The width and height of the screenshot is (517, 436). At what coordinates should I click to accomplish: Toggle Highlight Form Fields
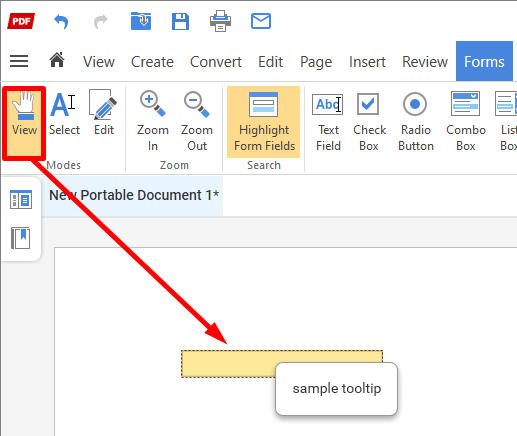pyautogui.click(x=264, y=122)
